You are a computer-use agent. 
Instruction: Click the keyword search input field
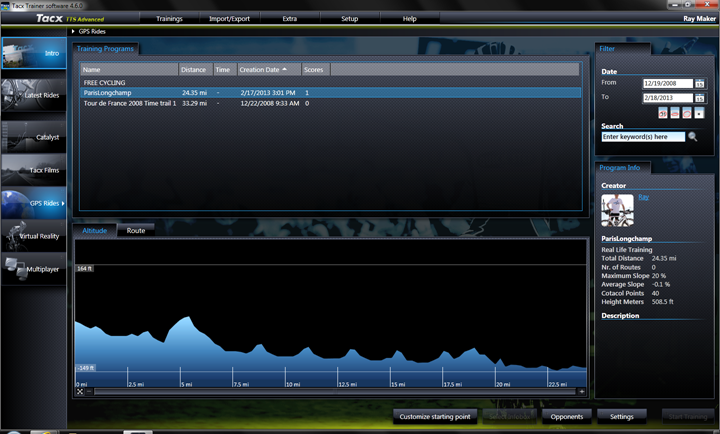coord(643,137)
